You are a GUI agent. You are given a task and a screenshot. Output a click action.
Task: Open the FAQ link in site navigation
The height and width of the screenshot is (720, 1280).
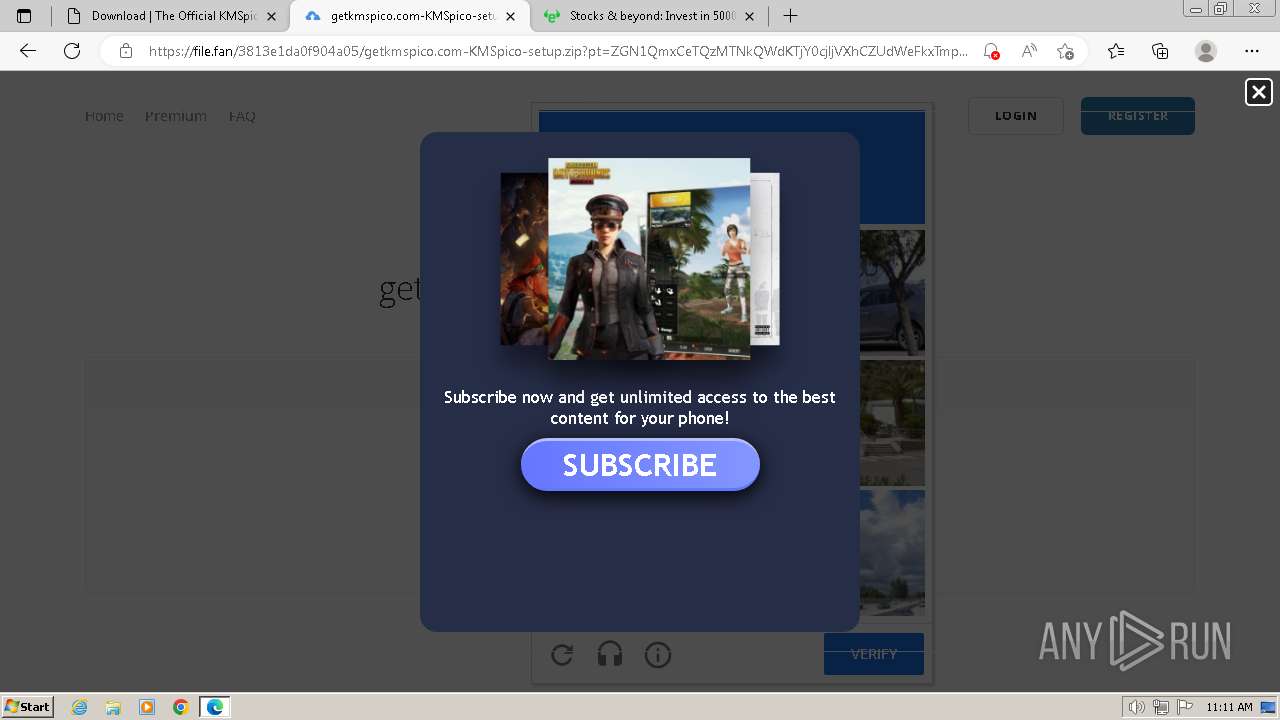pos(242,116)
